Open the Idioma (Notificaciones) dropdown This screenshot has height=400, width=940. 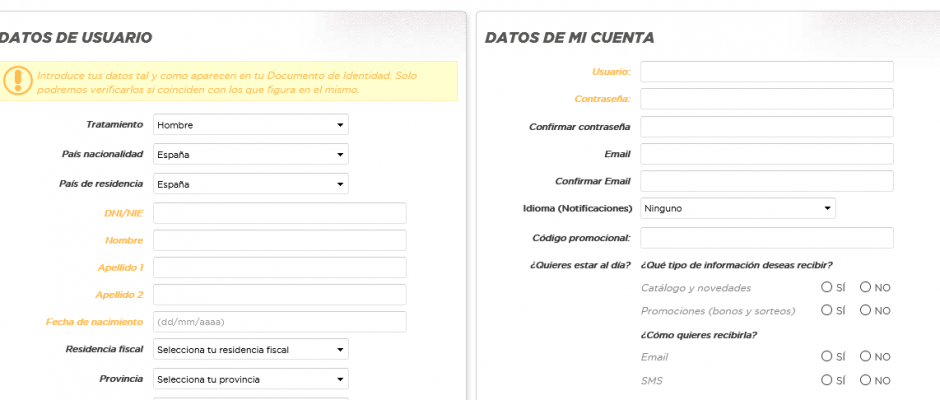tap(738, 208)
